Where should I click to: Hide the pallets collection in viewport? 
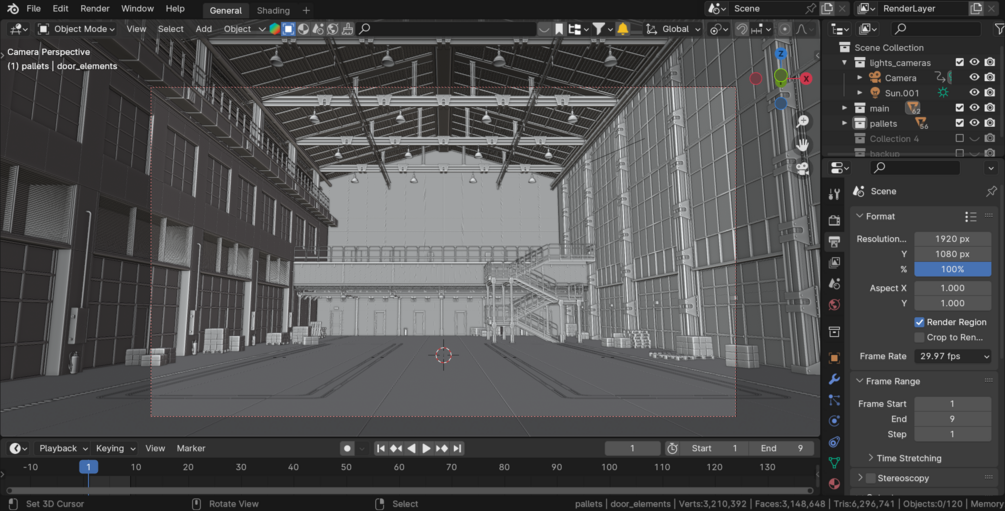974,123
